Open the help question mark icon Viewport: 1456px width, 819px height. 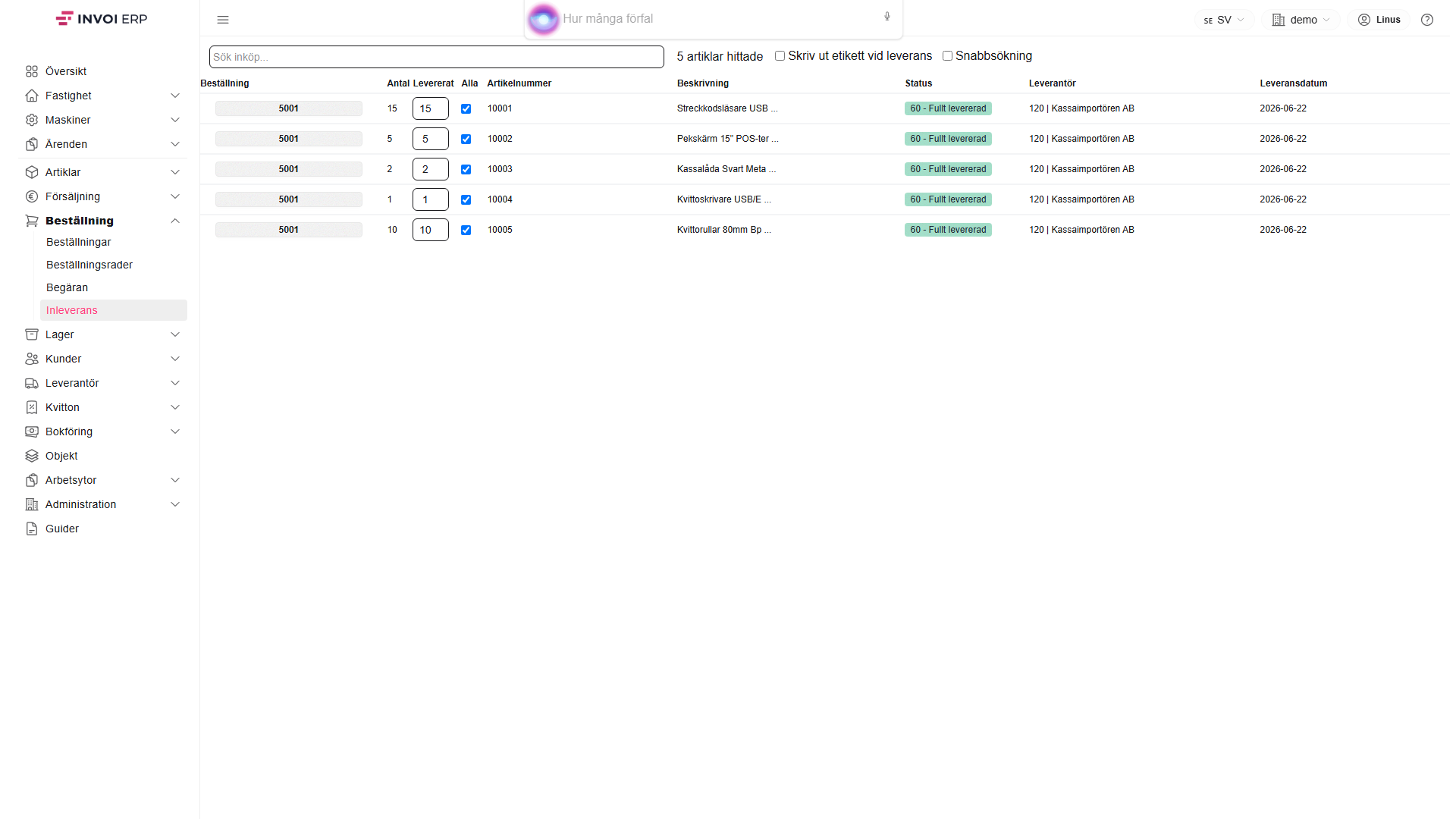tap(1427, 20)
